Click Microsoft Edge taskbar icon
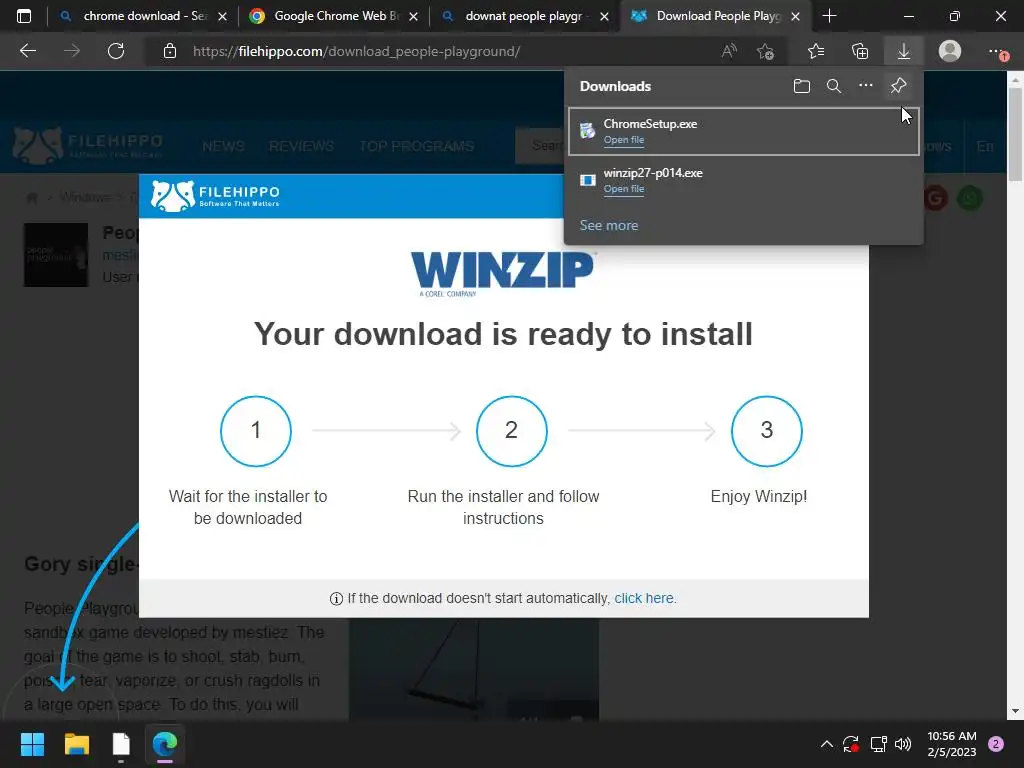 165,744
